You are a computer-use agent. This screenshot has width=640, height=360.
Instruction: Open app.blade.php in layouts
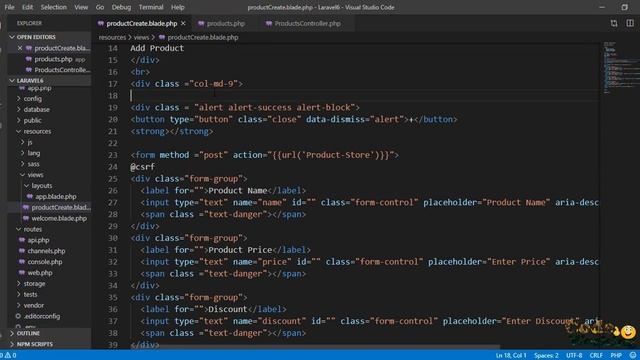pos(56,196)
